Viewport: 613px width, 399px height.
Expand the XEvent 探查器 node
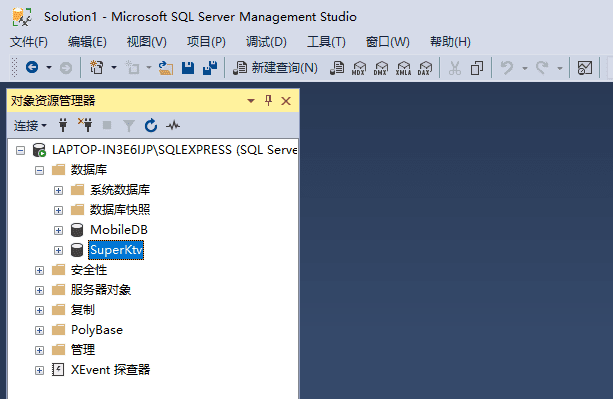[x=39, y=370]
